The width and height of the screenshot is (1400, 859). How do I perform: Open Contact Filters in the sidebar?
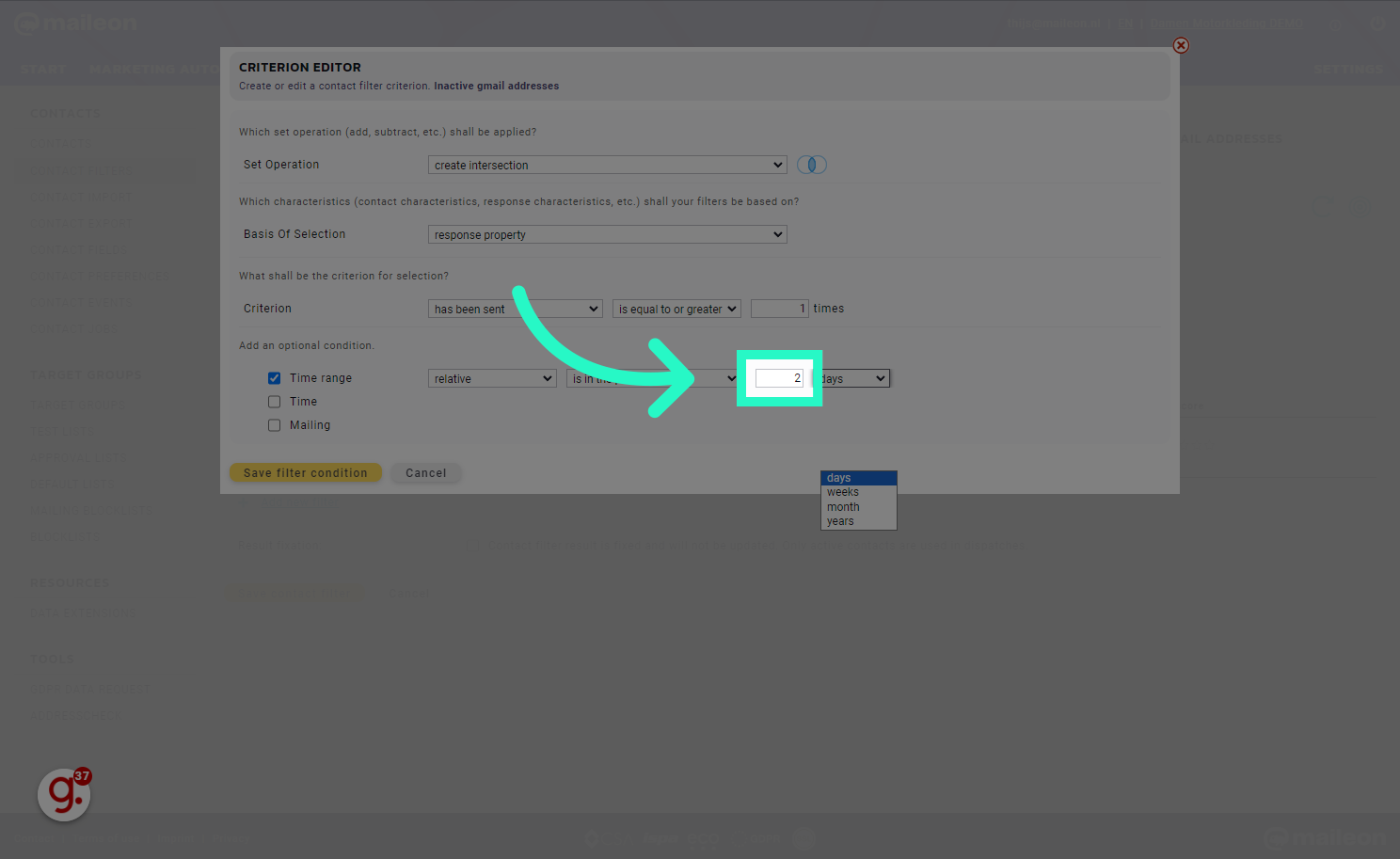click(82, 170)
